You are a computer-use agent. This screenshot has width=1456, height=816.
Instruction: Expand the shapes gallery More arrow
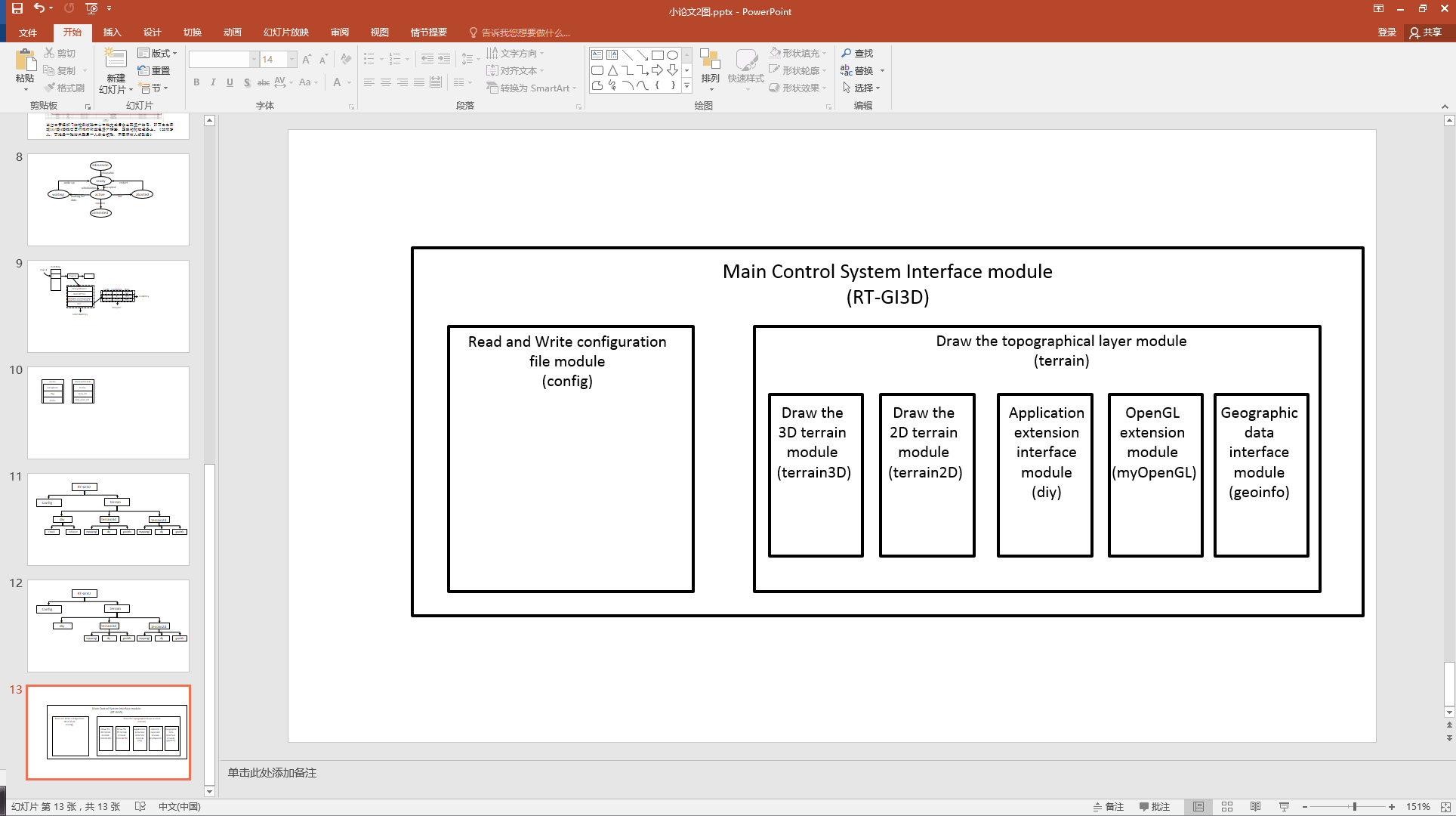click(x=687, y=86)
